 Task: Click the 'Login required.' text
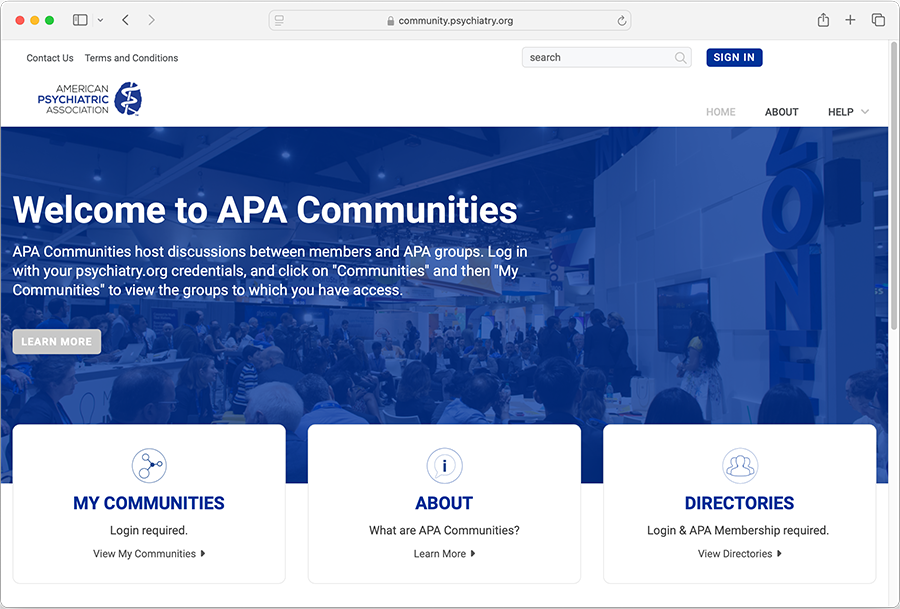(x=149, y=530)
